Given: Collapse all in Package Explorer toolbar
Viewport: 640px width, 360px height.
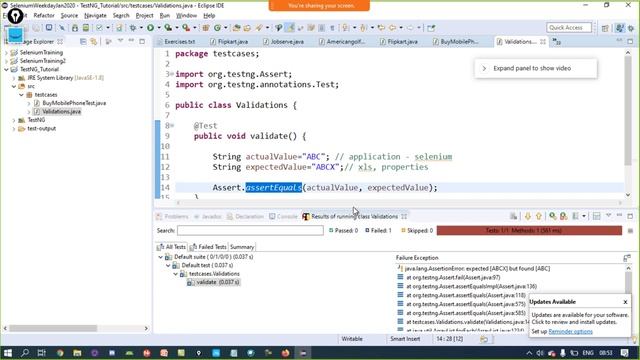Looking at the screenshot, I should pos(83,41).
